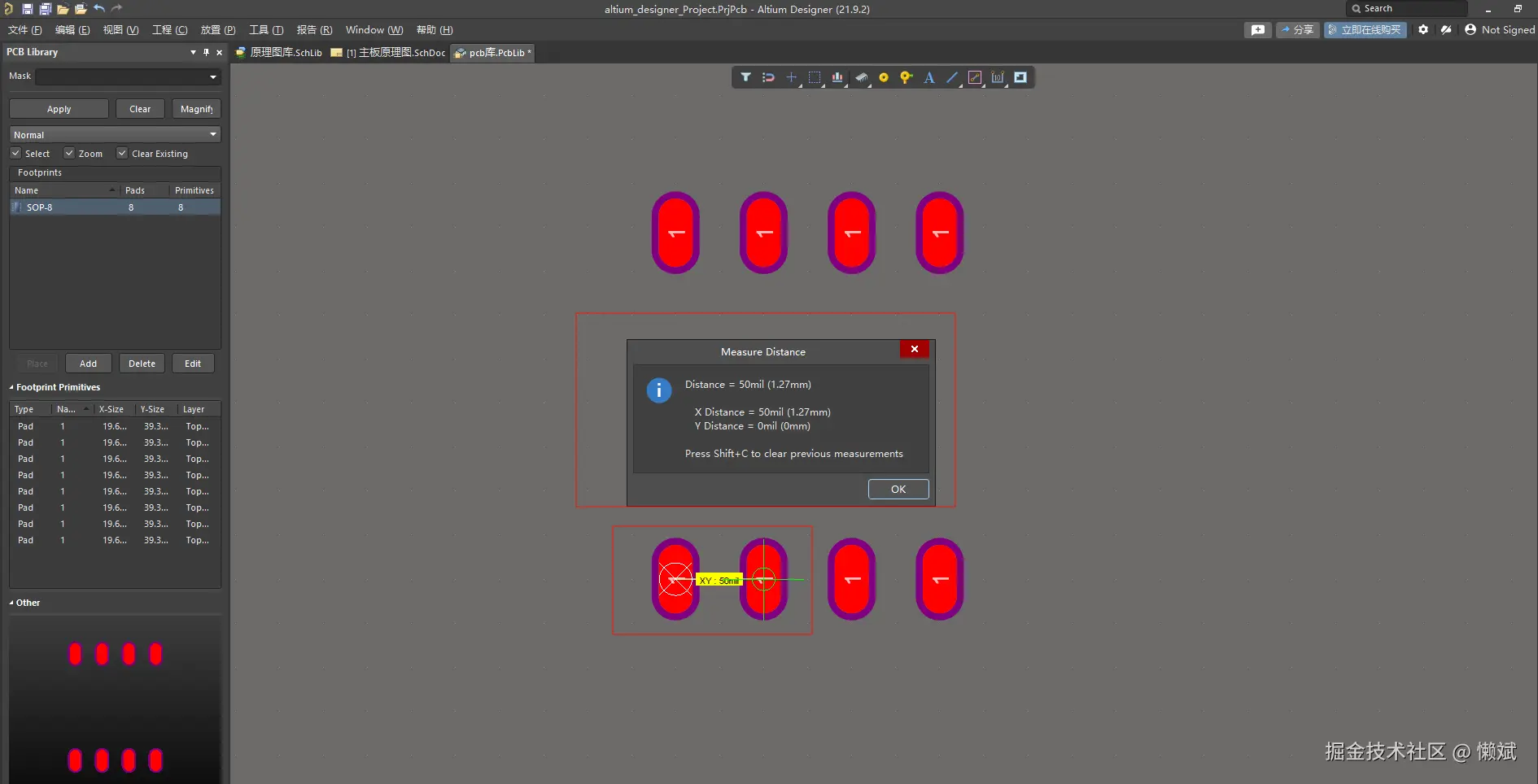Select the Move Objects cross tool

click(791, 77)
